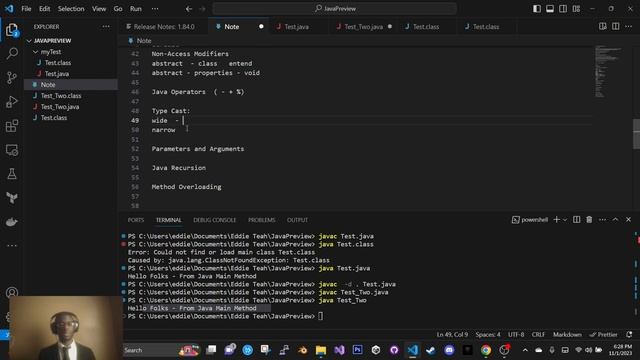Open Extensions view
640x360 pixels.
click(x=12, y=126)
